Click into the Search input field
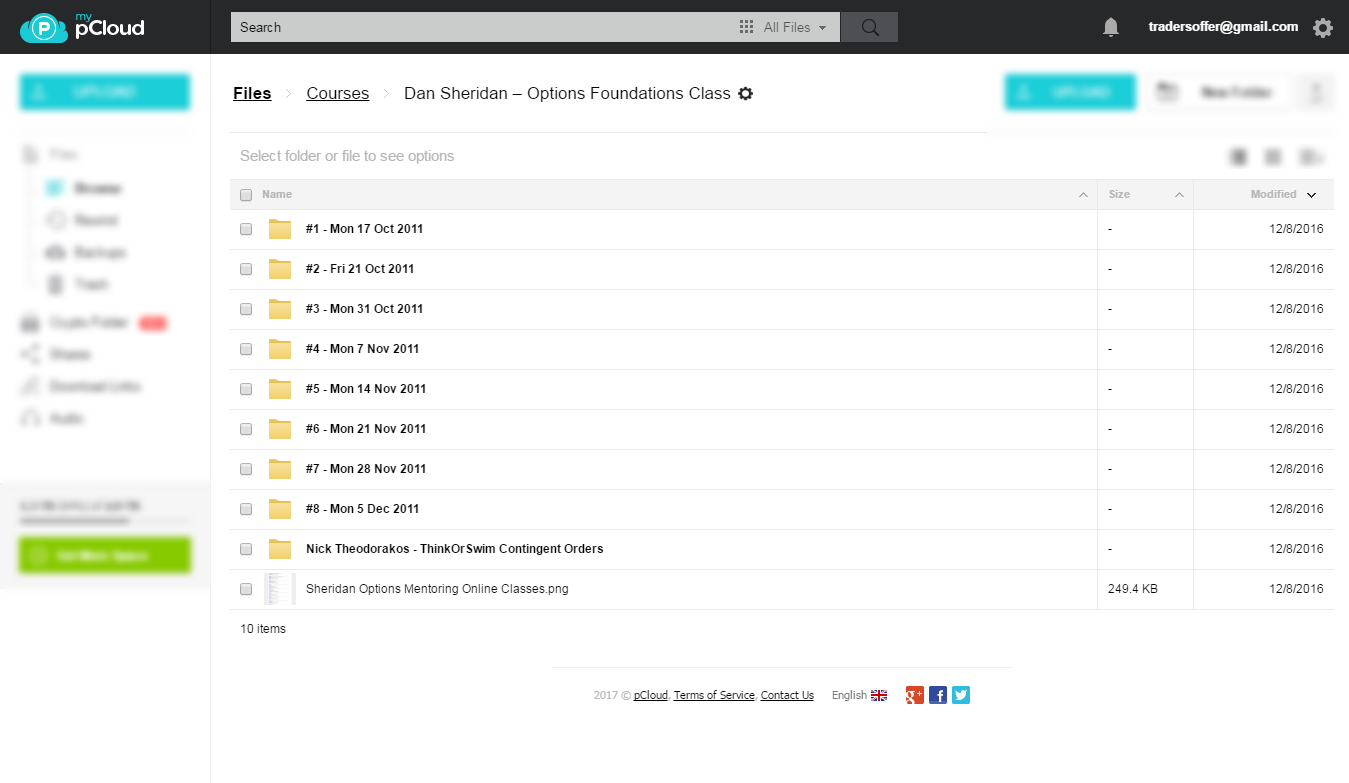The width and height of the screenshot is (1349, 783). 483,27
